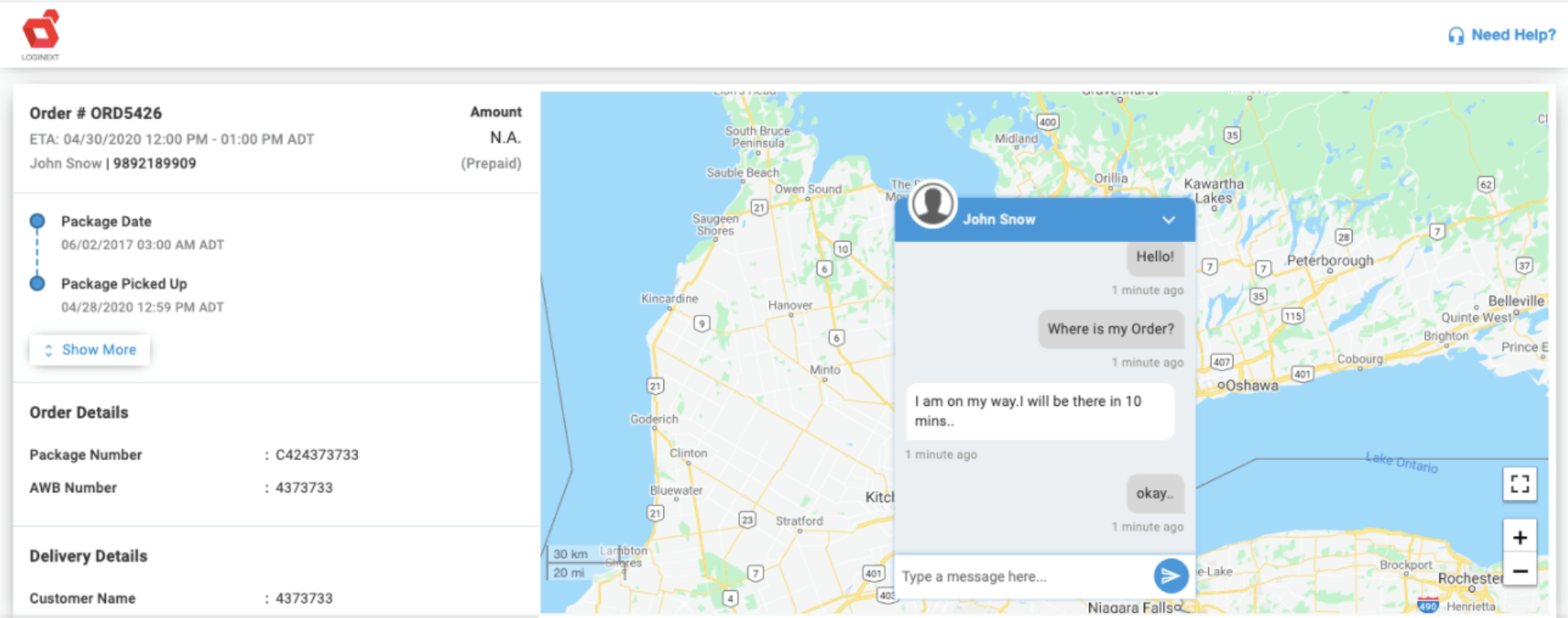This screenshot has width=1568, height=618.
Task: Click John Snow's chat avatar
Action: pos(932,204)
